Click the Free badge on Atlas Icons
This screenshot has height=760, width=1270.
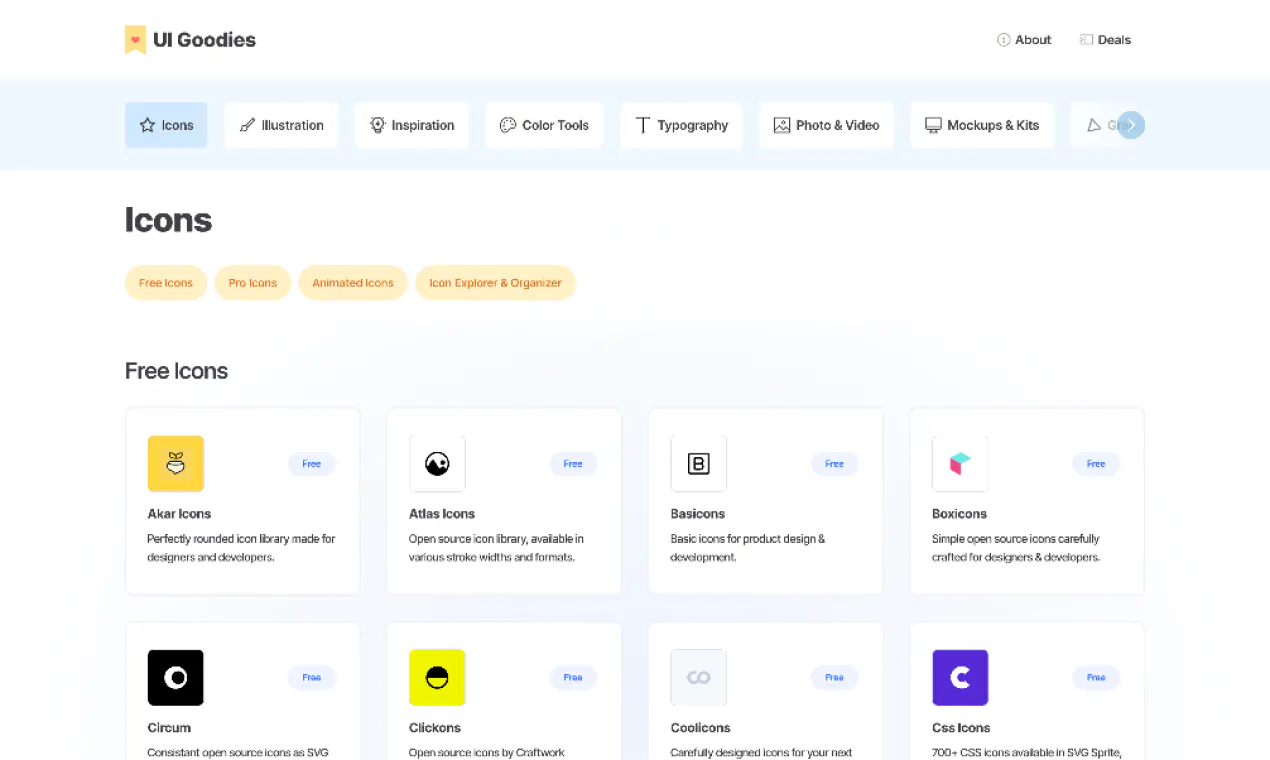573,464
